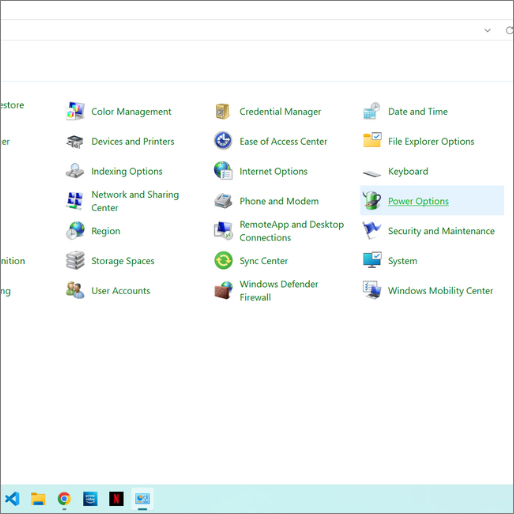Launch Visual Studio Code from the taskbar
The height and width of the screenshot is (514, 514).
point(12,499)
